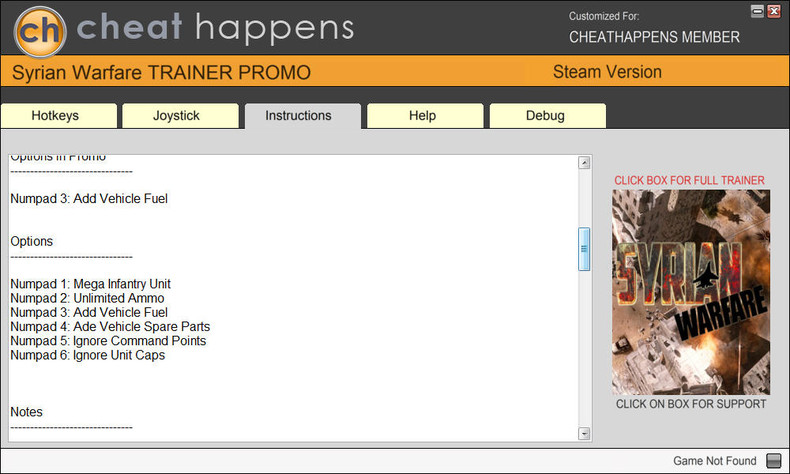Click the Cheat Happens CH logo
This screenshot has height=474, width=790.
(40, 32)
